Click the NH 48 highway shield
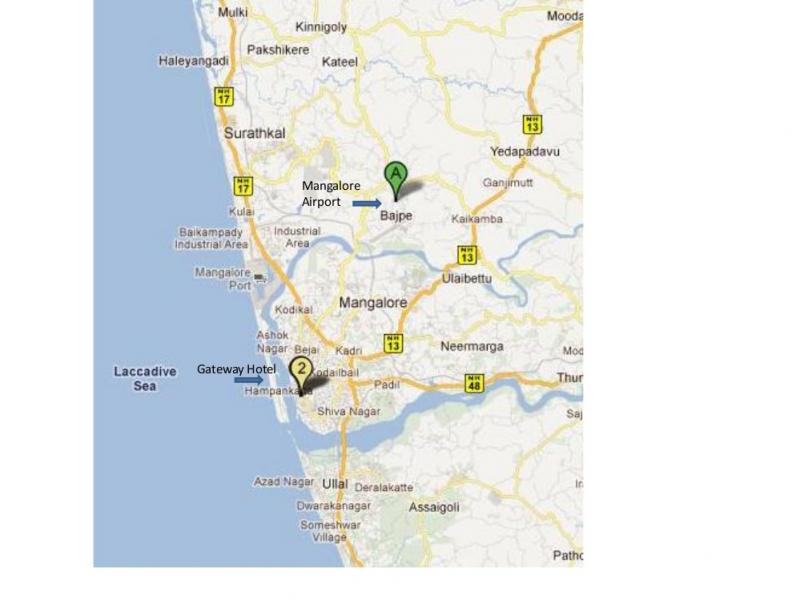The height and width of the screenshot is (600, 800). coord(474,383)
